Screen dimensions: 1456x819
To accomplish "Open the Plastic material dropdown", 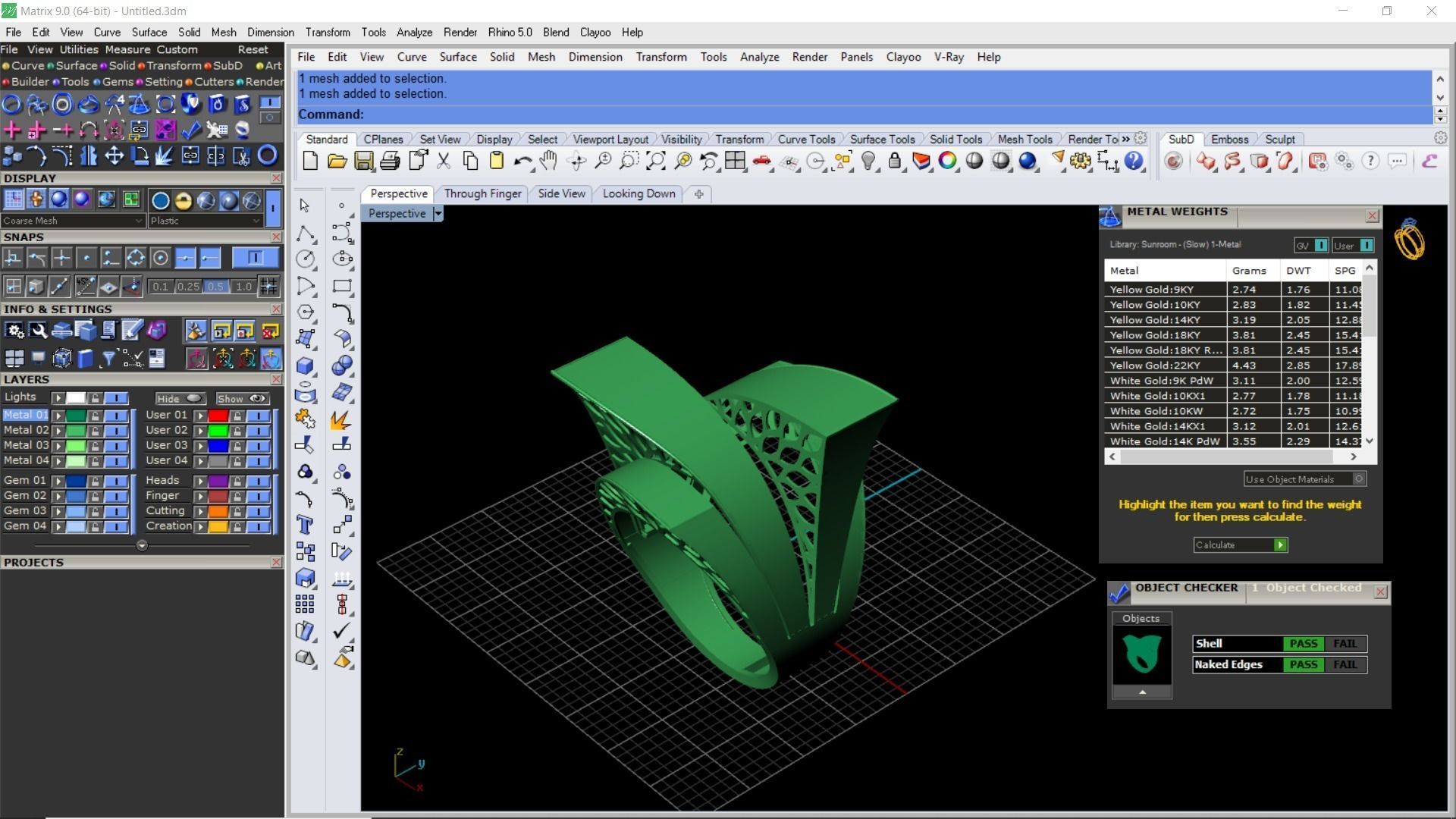I will pos(206,221).
